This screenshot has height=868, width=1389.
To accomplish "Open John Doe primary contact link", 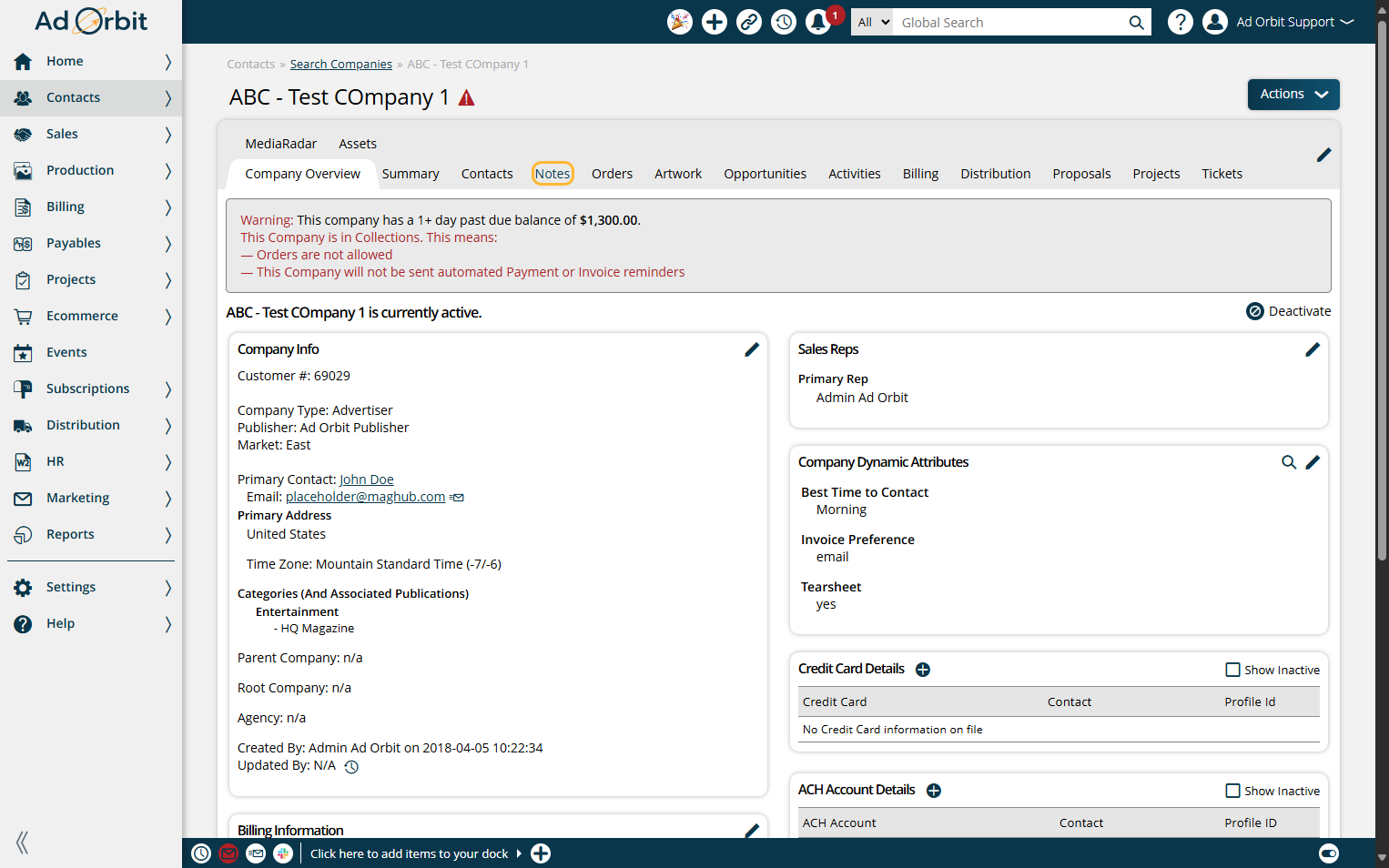I will [367, 479].
